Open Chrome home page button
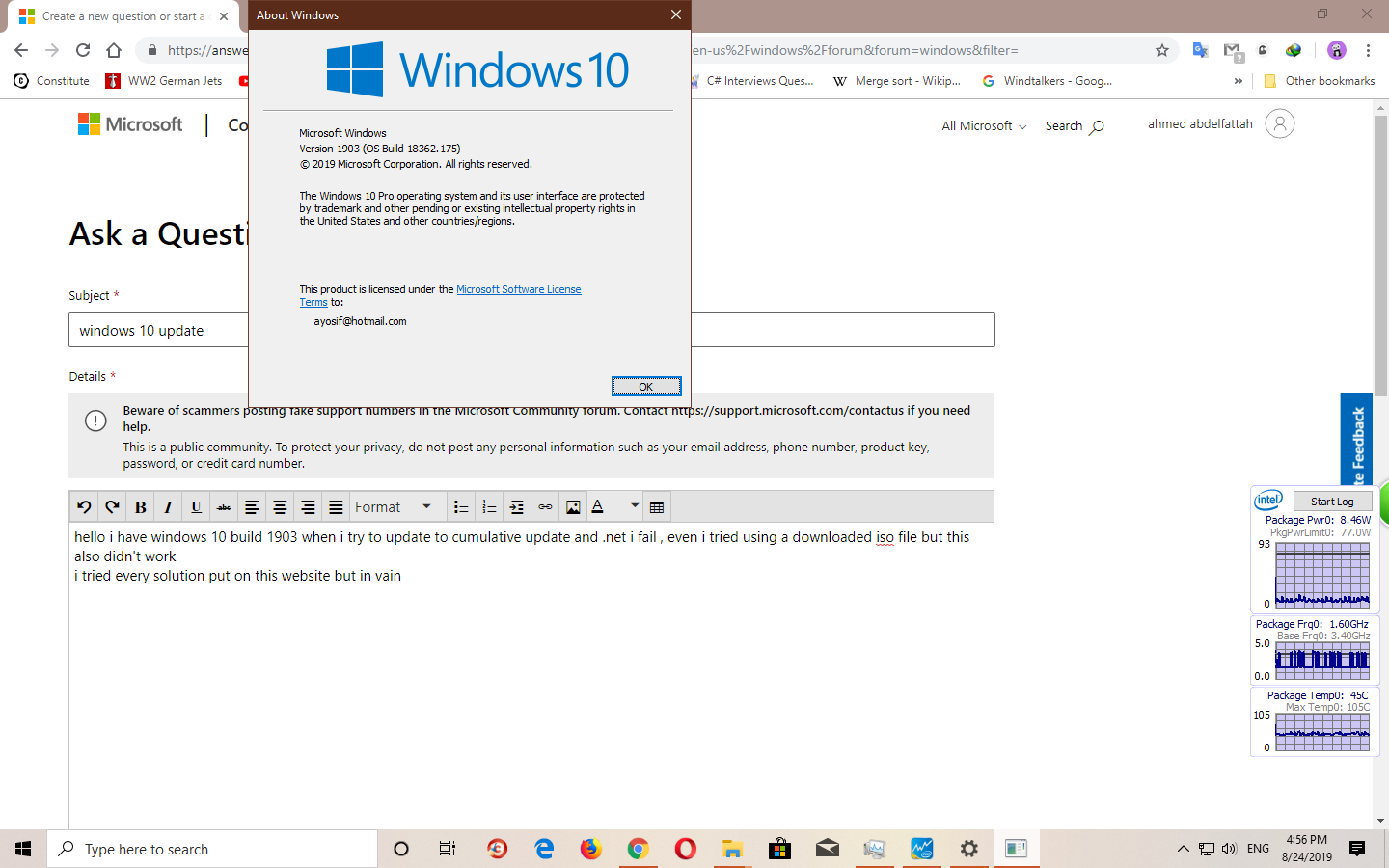The height and width of the screenshot is (868, 1389). (x=114, y=50)
